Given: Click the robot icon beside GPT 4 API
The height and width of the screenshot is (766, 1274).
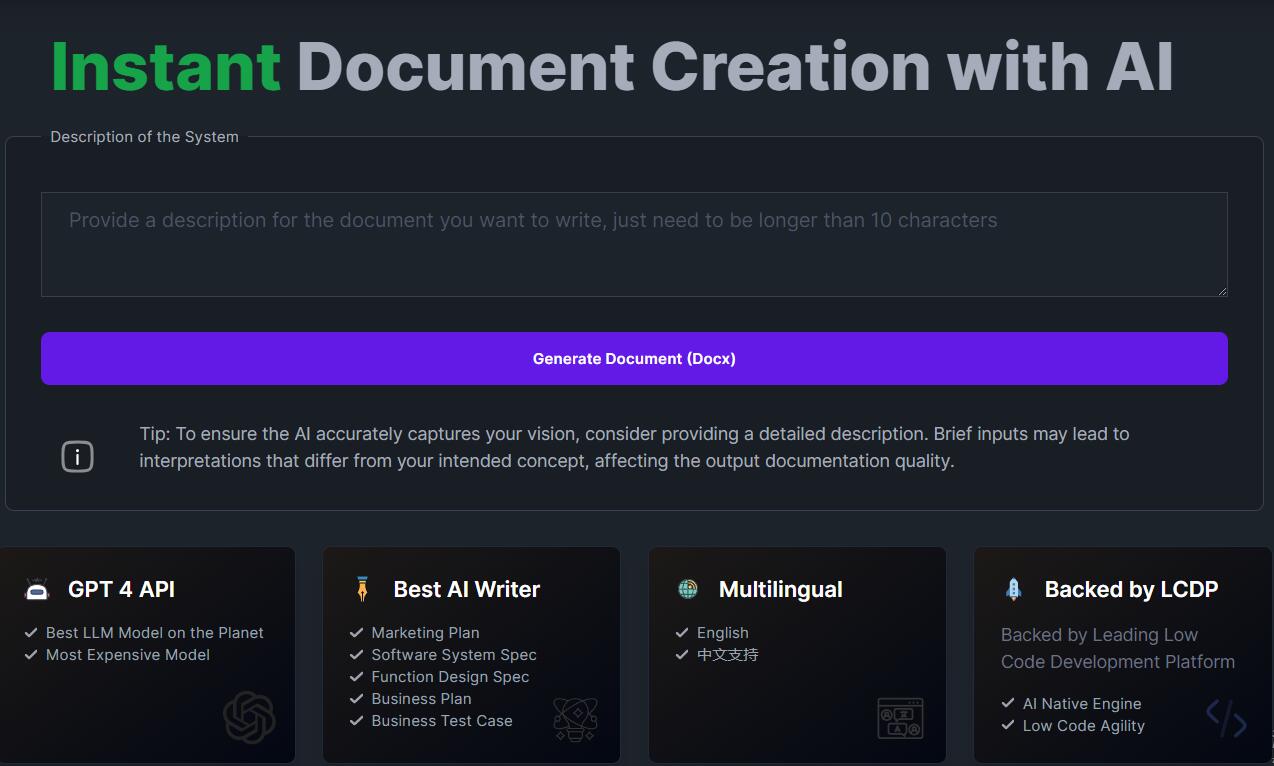Looking at the screenshot, I should [x=37, y=590].
